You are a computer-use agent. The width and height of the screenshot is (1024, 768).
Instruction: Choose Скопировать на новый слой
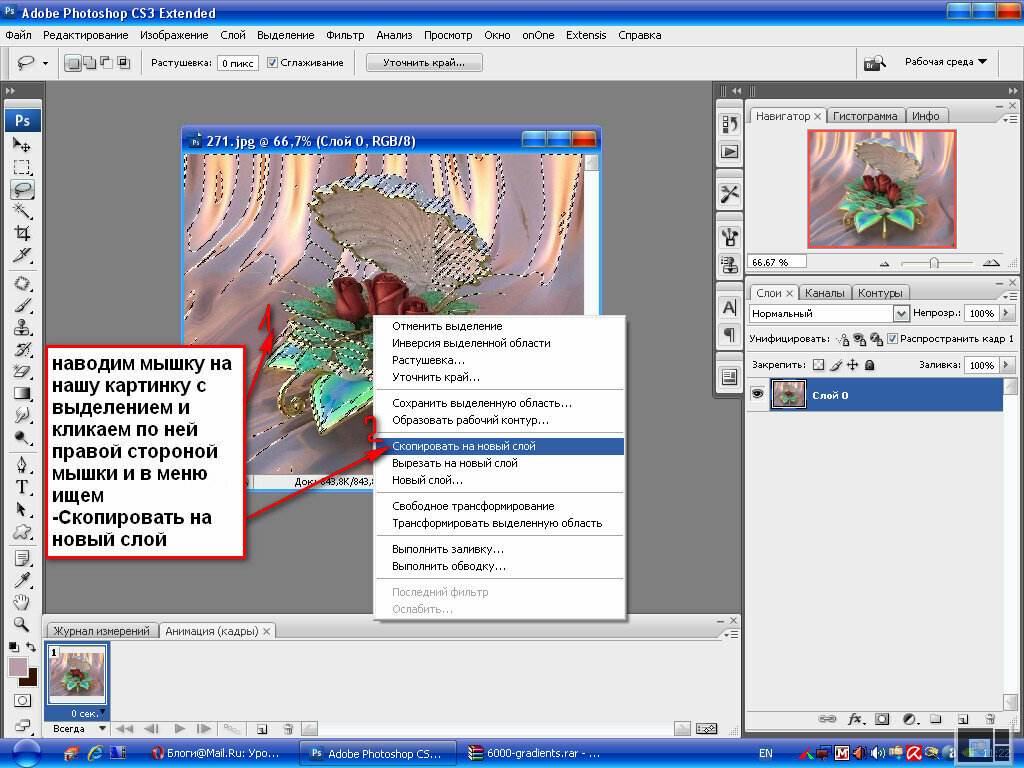[500, 446]
